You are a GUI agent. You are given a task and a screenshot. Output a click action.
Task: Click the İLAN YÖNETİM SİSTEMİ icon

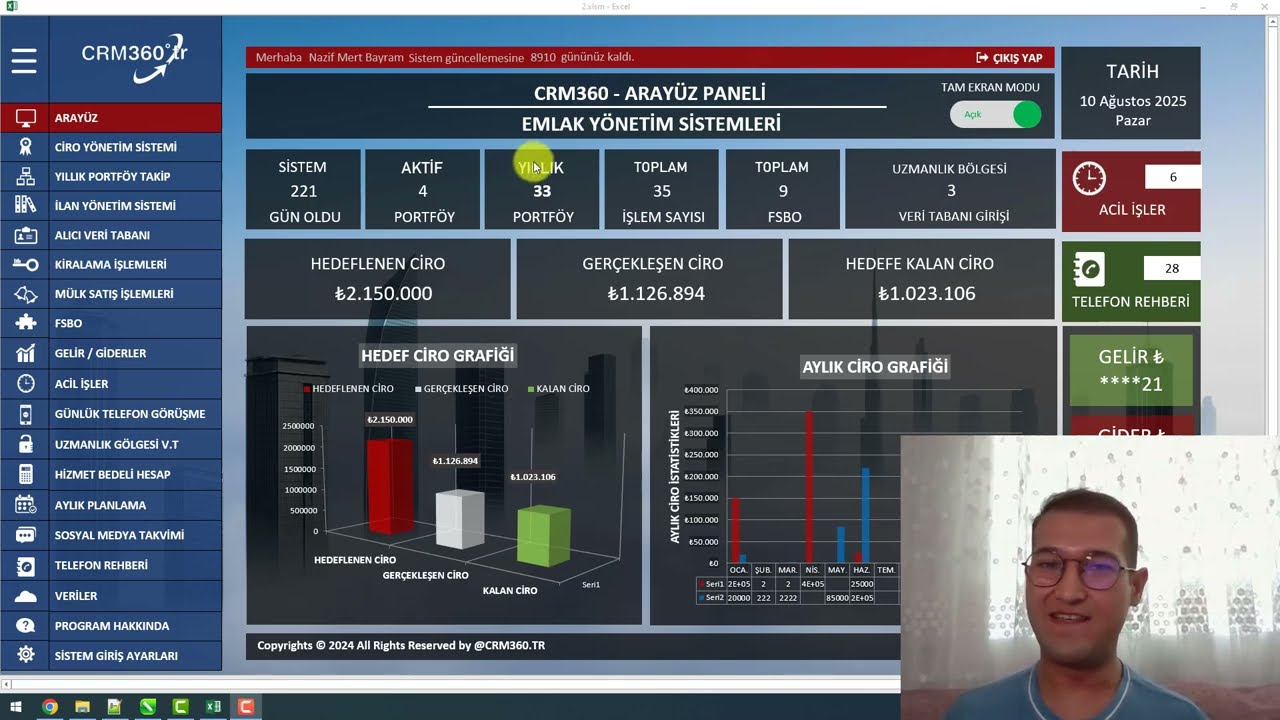[26, 206]
